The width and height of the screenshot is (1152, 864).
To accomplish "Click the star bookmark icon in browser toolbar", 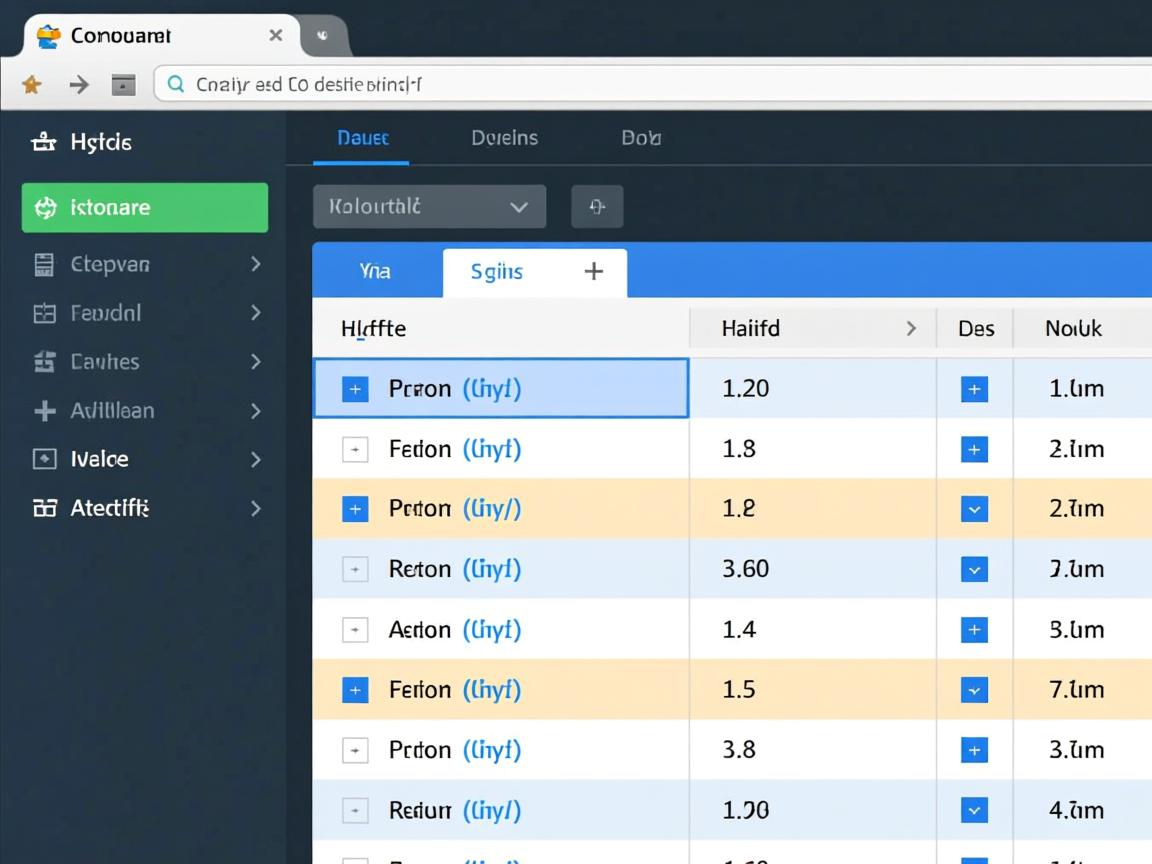I will click(x=31, y=85).
